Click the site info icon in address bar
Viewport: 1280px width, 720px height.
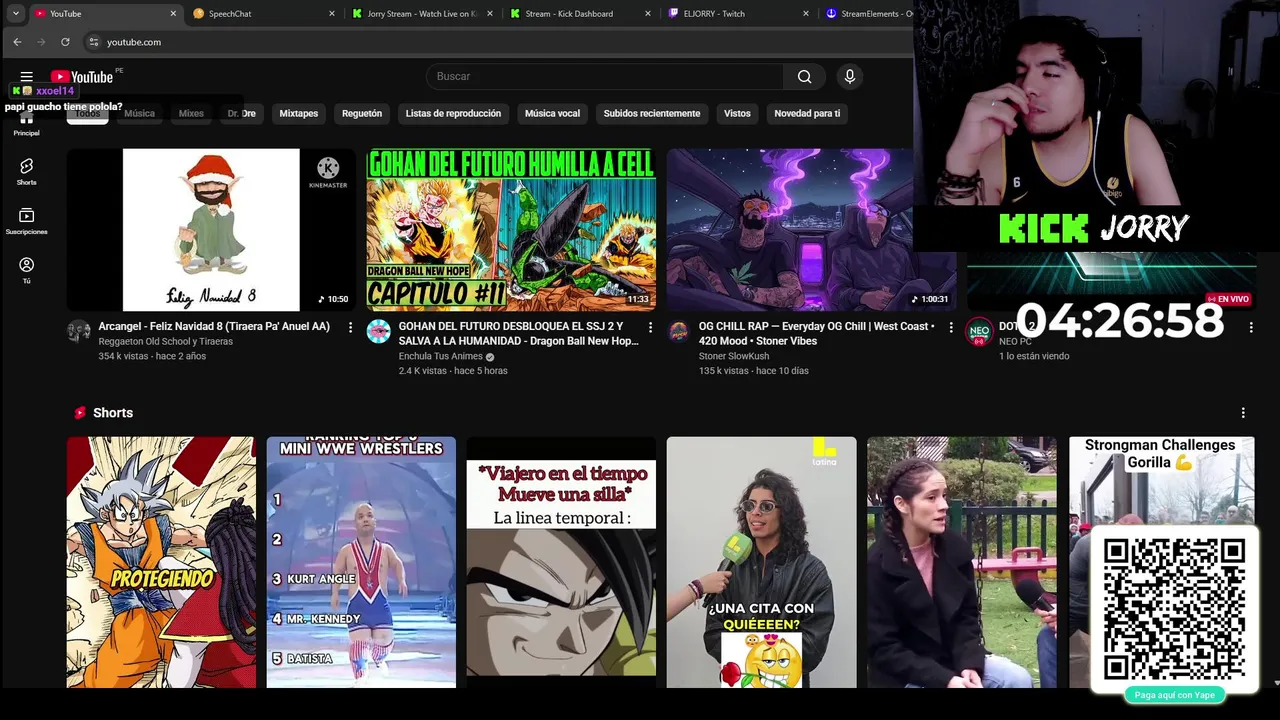coord(94,42)
